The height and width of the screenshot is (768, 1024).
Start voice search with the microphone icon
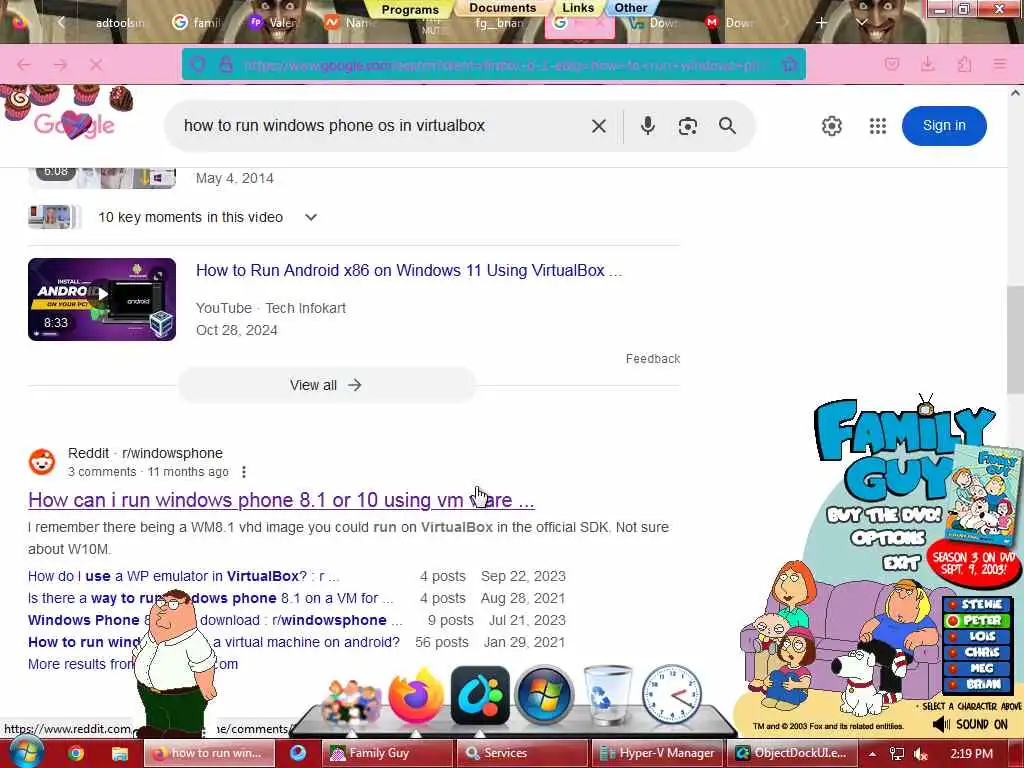[x=647, y=125]
